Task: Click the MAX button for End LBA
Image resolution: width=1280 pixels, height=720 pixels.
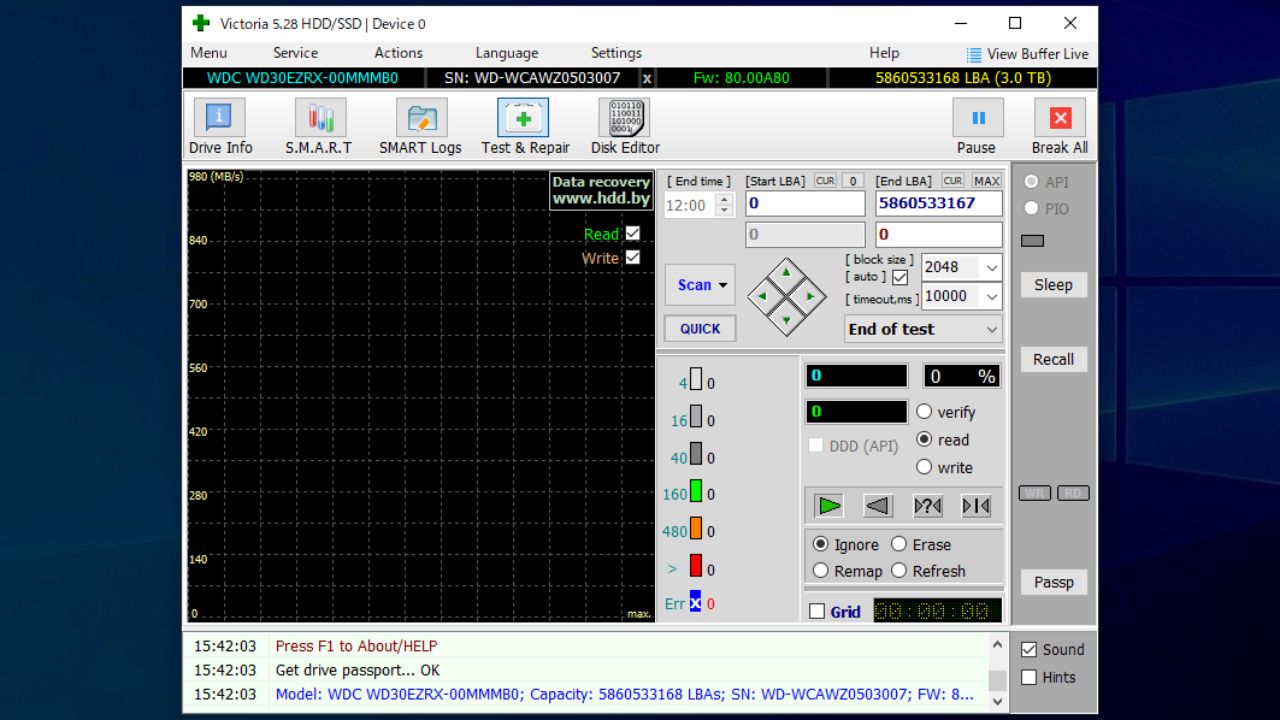Action: coord(987,181)
